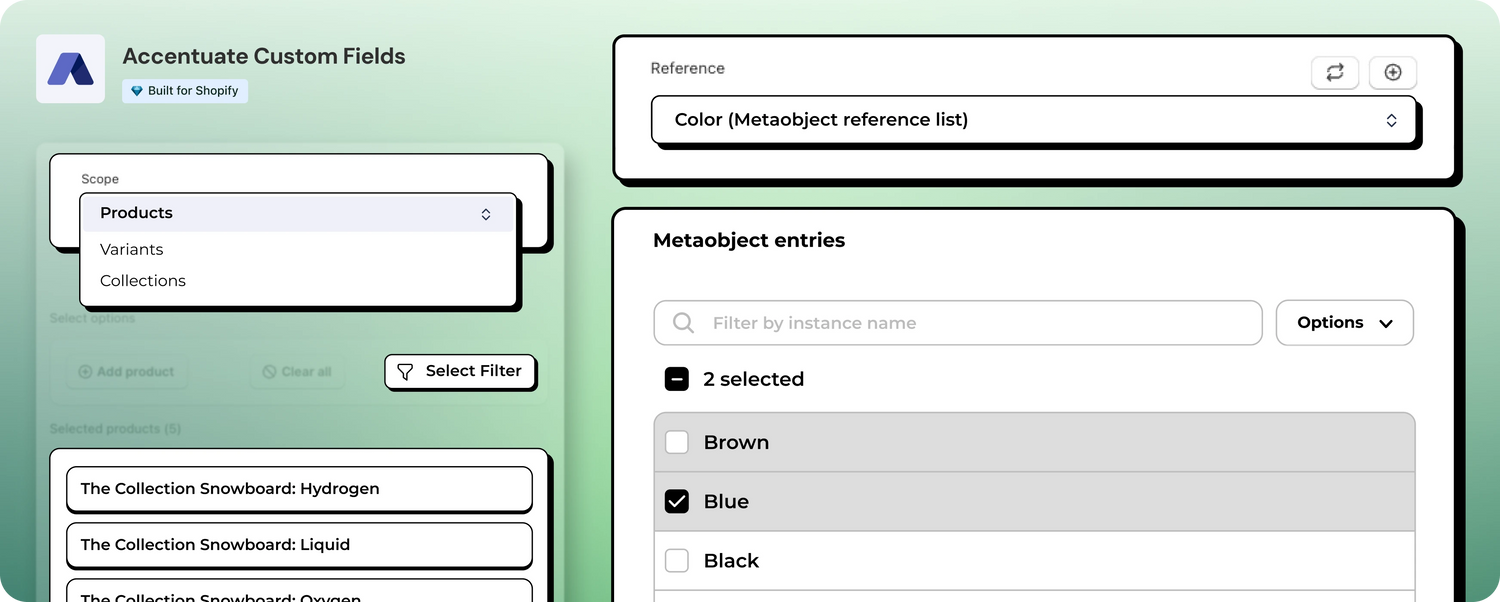Open The Collection Snowboard: Hydrogen item

coord(299,489)
